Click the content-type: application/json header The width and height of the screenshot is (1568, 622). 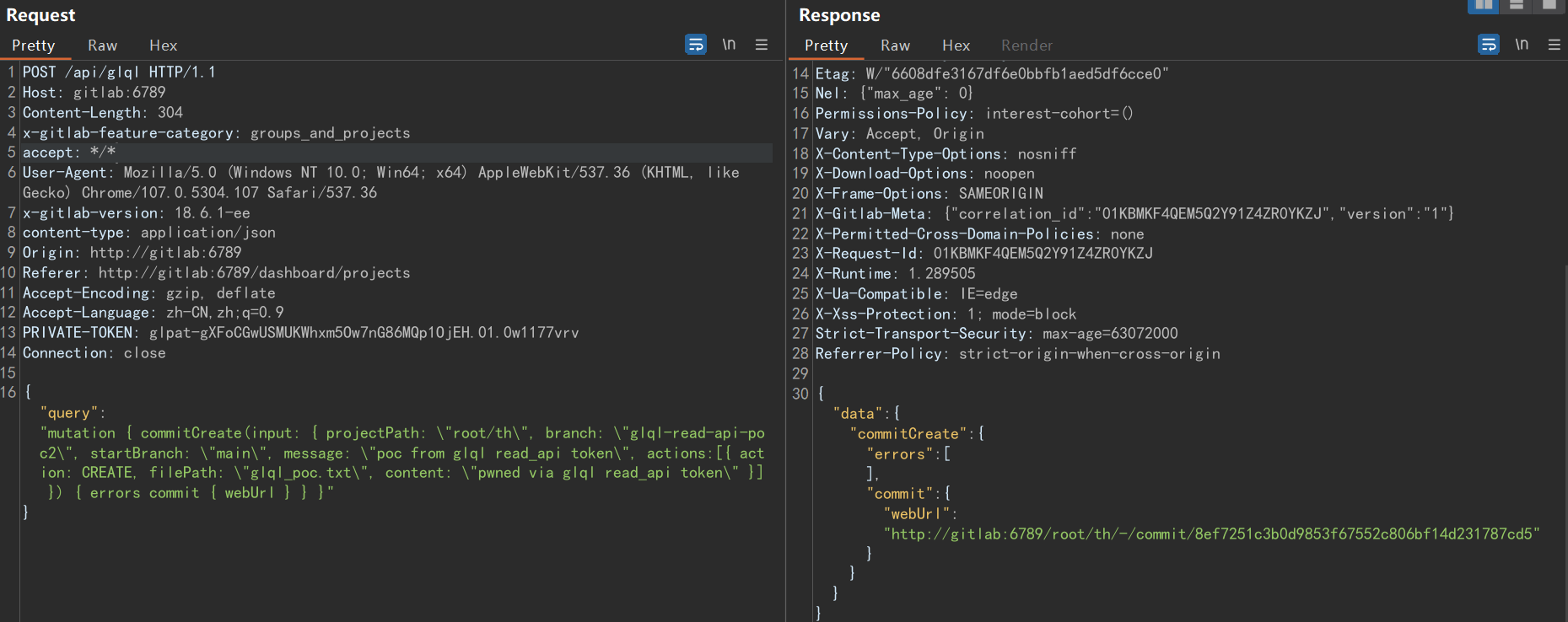(x=148, y=233)
